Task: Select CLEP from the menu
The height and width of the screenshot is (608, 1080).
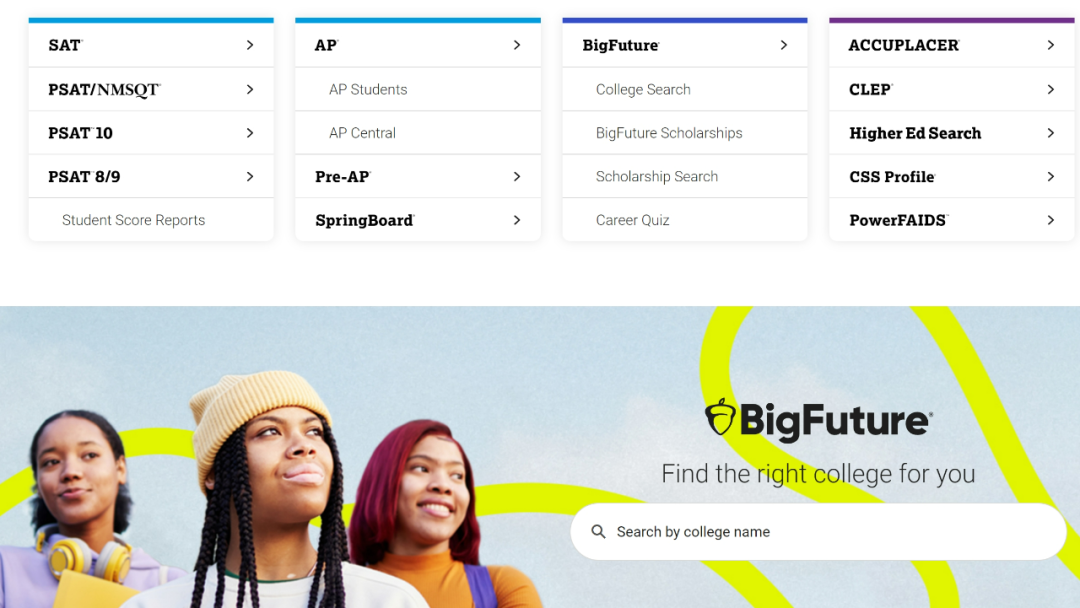Action: (951, 90)
